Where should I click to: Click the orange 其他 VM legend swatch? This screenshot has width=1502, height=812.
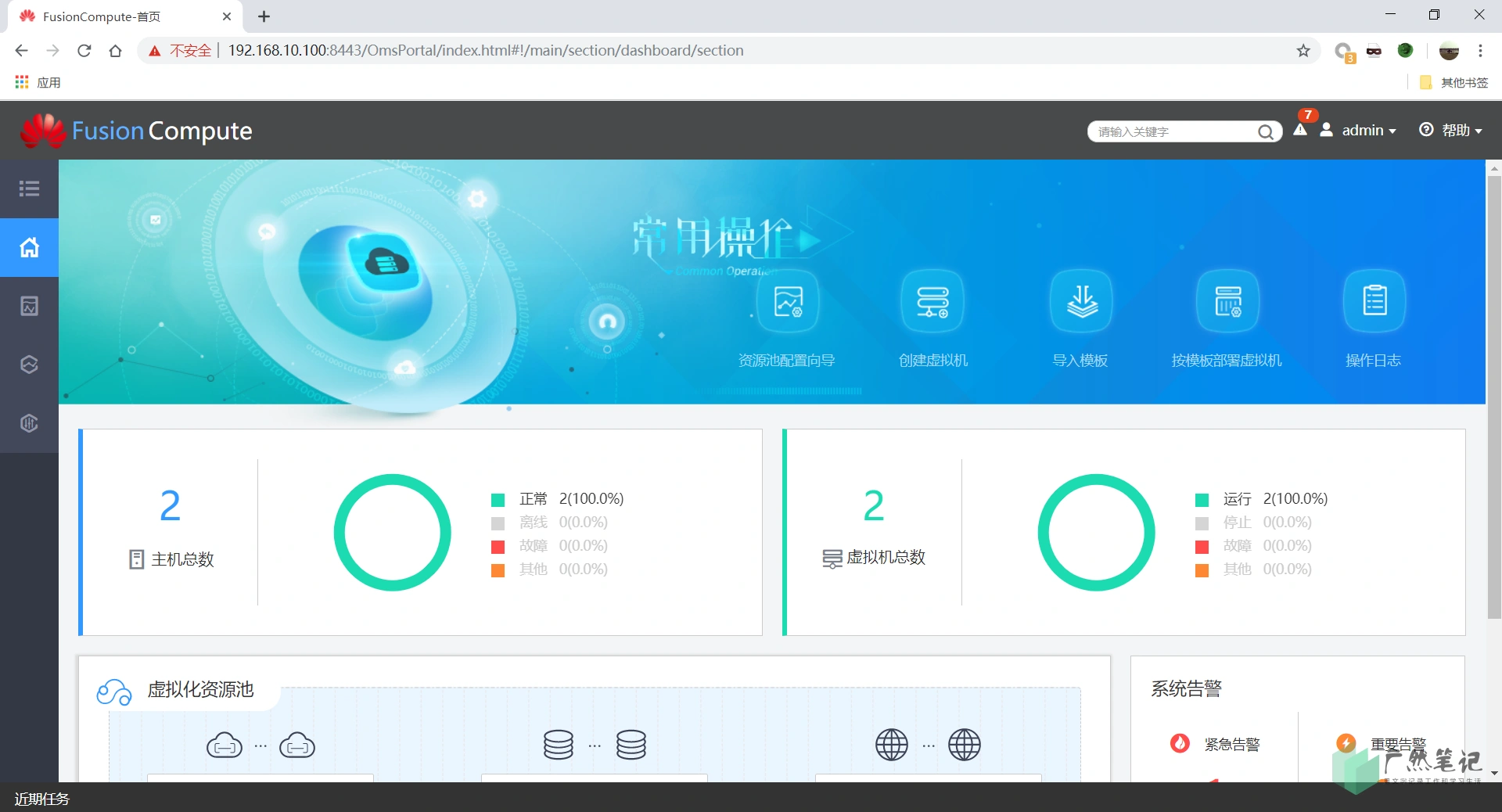1202,570
